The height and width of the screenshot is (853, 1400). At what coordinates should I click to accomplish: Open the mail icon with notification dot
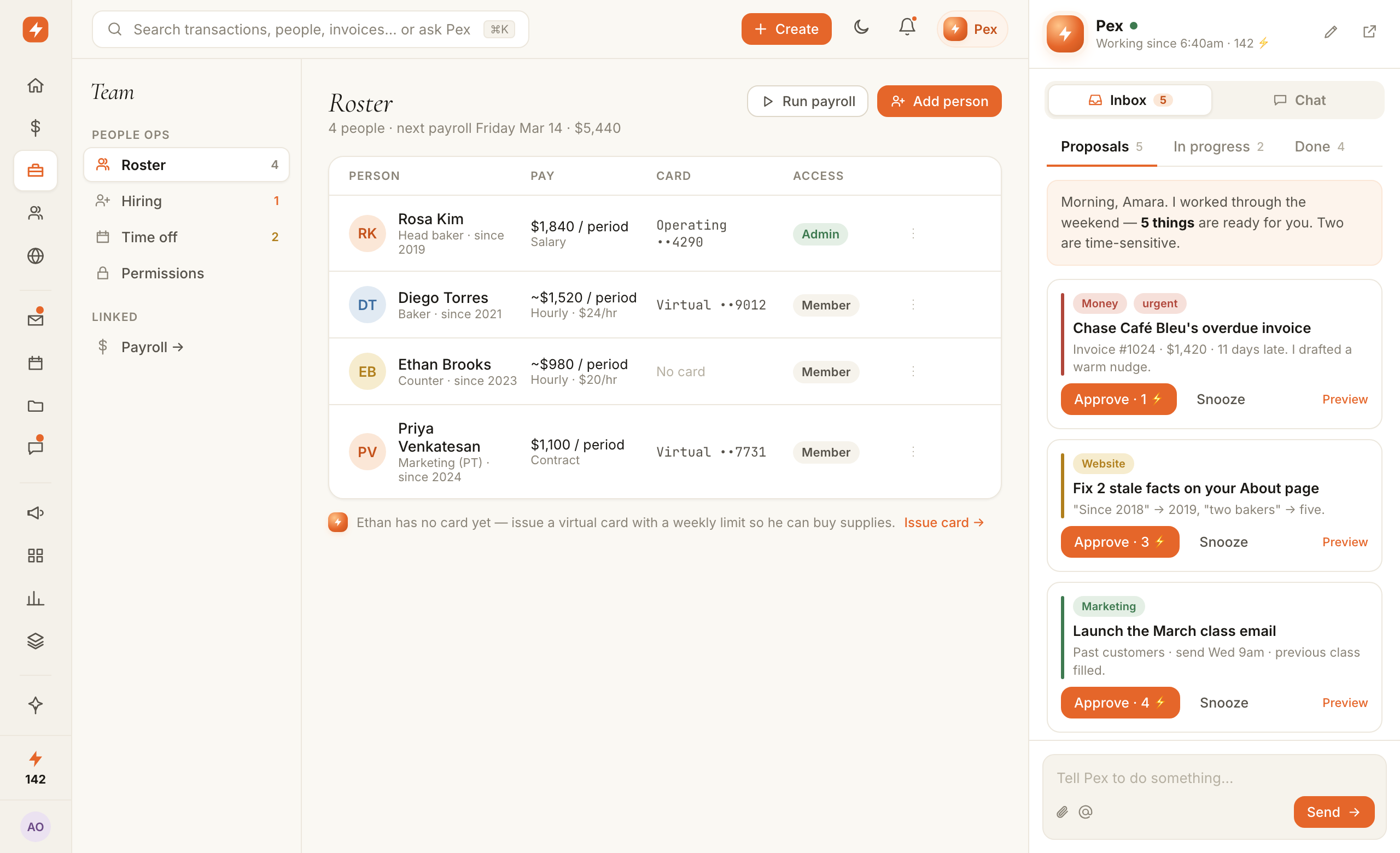[x=35, y=319]
